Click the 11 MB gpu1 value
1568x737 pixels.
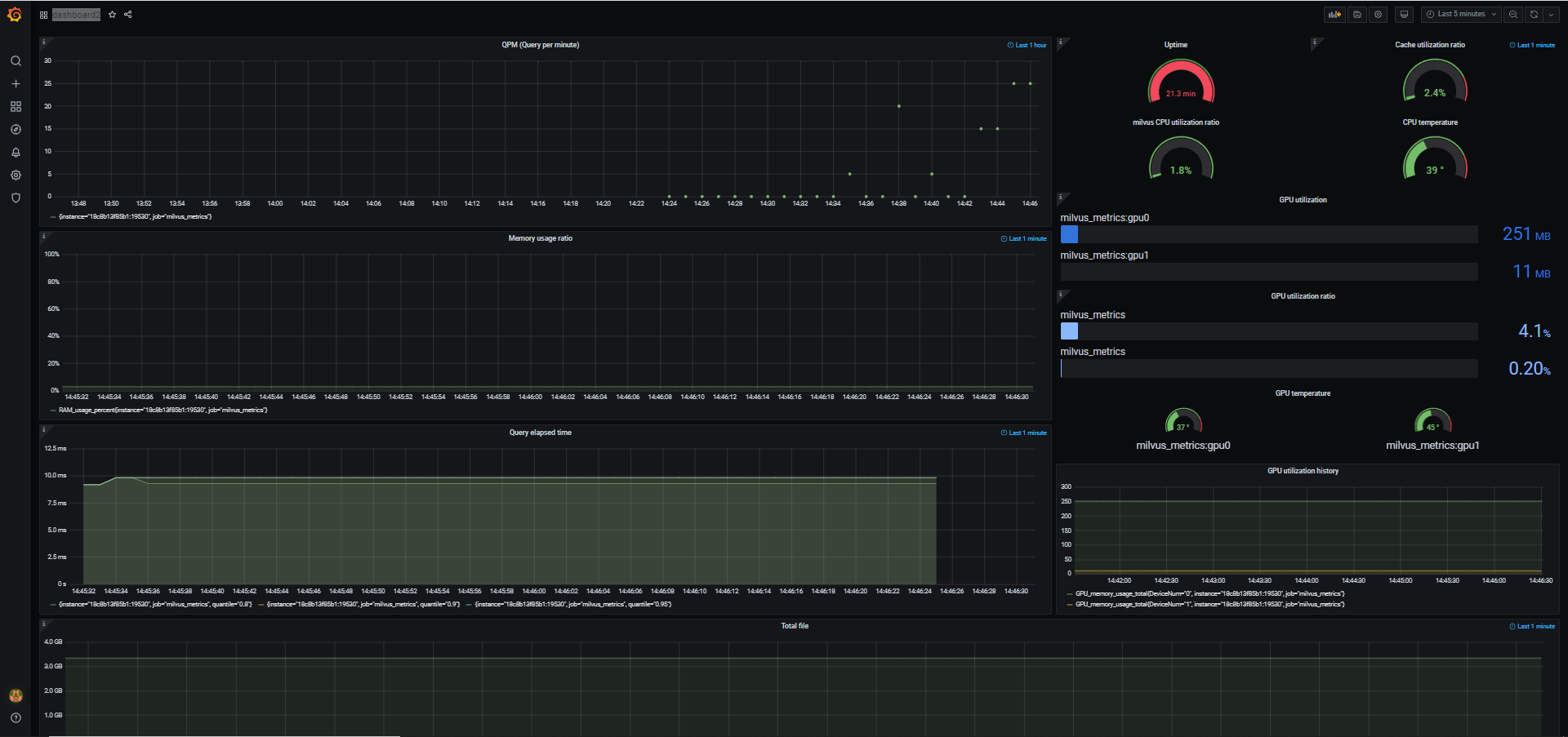1531,272
